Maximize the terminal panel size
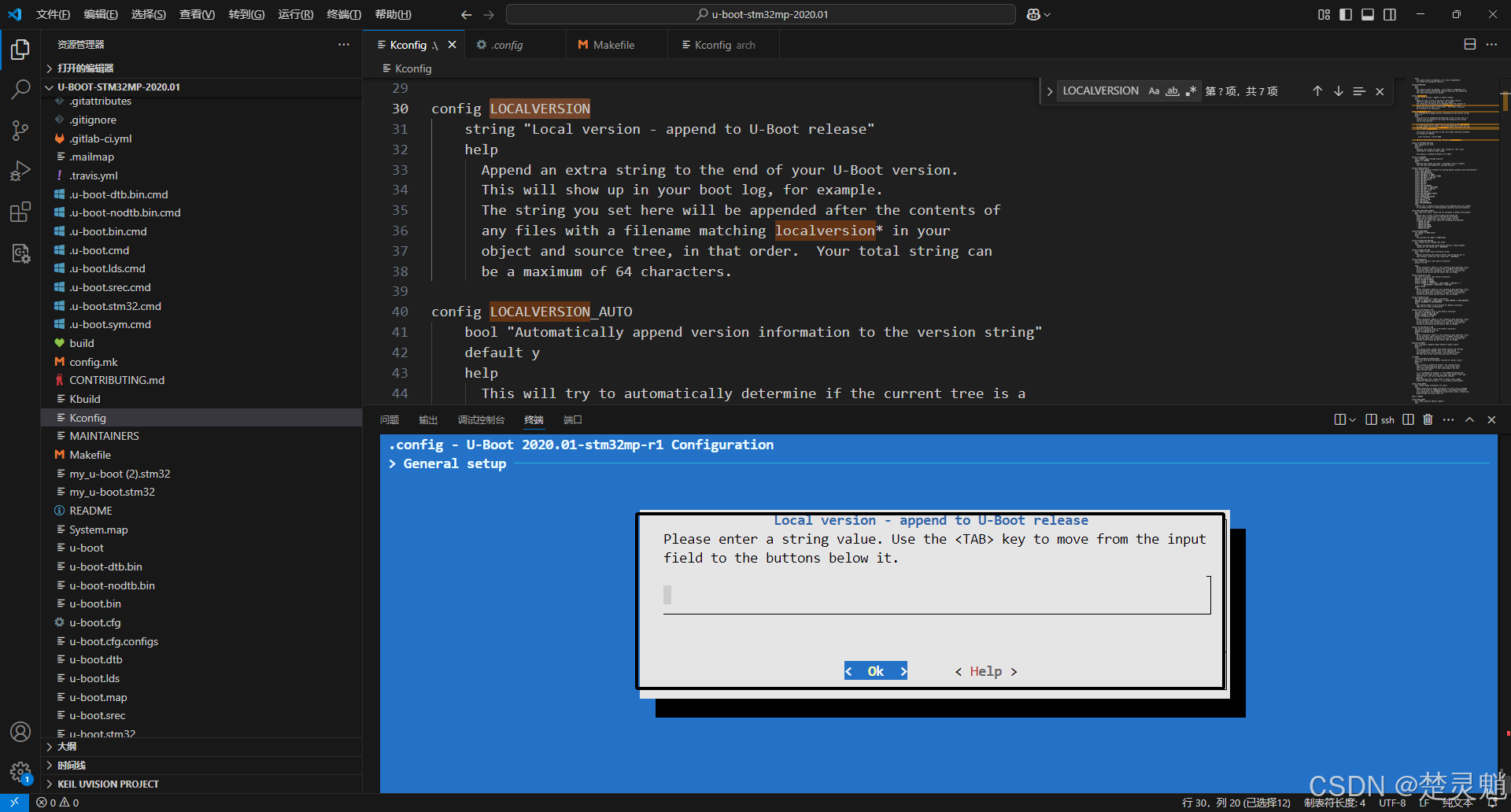 tap(1469, 419)
